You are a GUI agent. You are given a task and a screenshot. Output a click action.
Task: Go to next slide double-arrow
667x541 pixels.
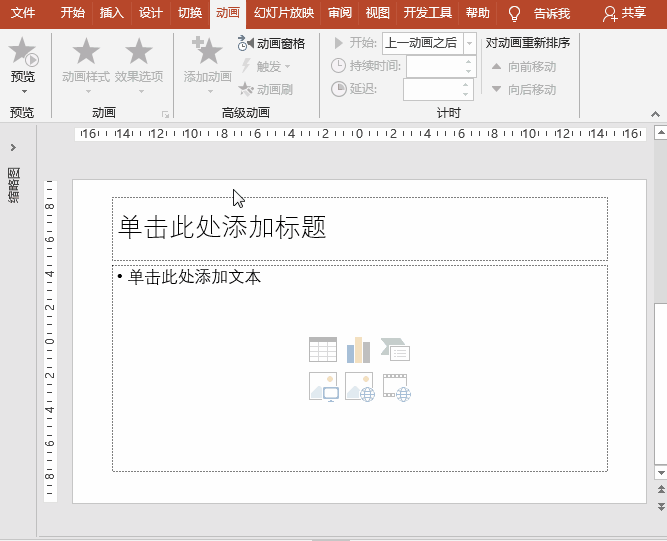tap(661, 506)
